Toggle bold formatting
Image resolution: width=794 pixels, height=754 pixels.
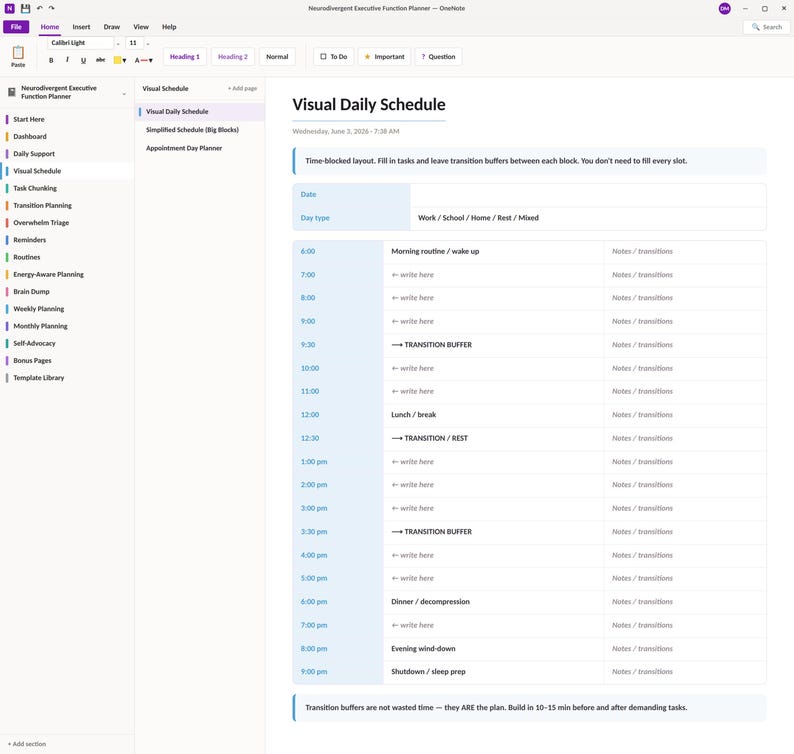(51, 60)
